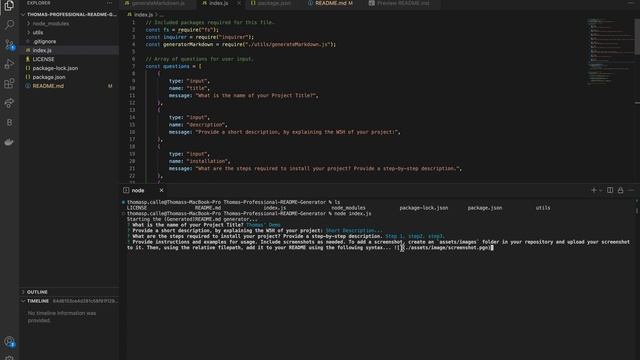
Task: Click the terminal answer 'Thomas' Demo'
Action: [x=263, y=225]
